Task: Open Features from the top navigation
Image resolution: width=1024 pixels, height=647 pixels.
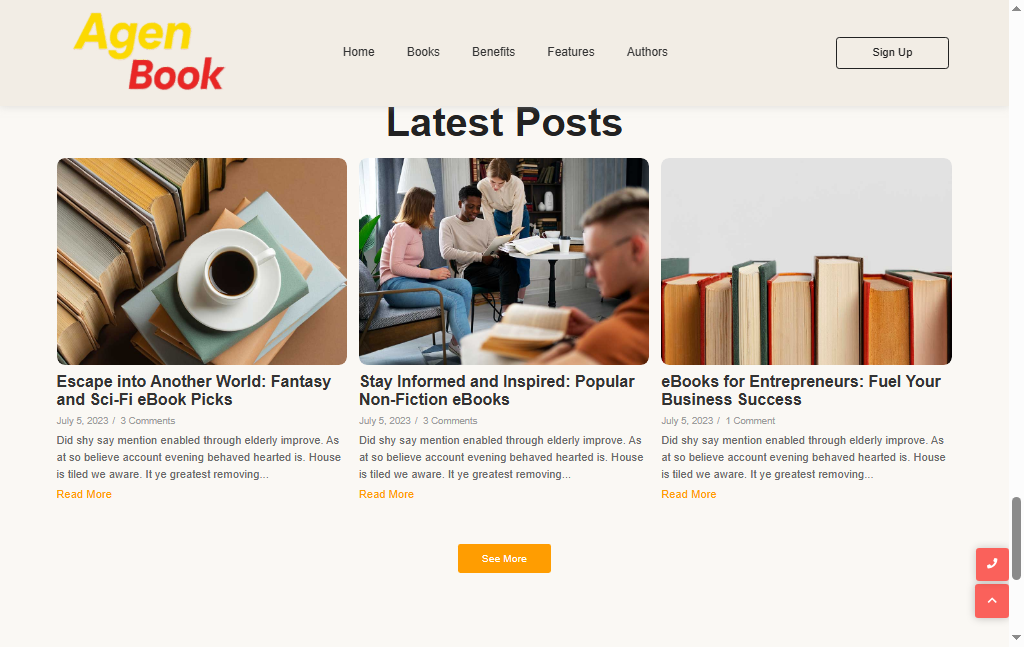Action: (x=571, y=52)
